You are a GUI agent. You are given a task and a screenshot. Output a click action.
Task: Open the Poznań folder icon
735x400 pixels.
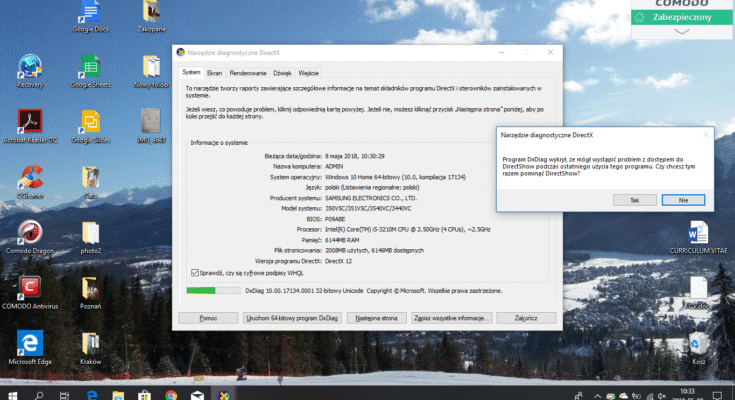(90, 293)
